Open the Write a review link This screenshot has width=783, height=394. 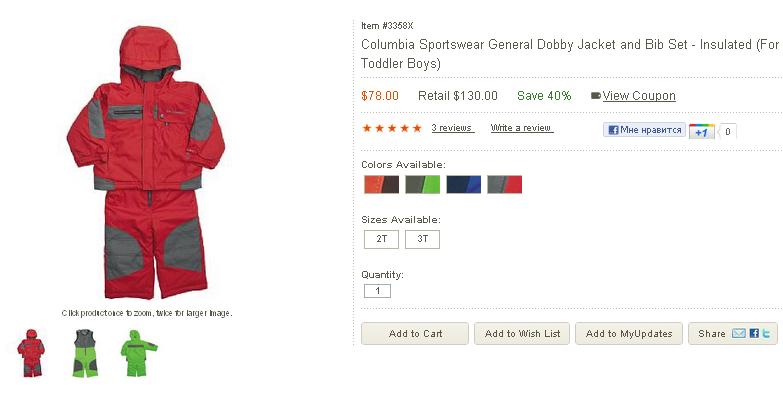pos(521,128)
